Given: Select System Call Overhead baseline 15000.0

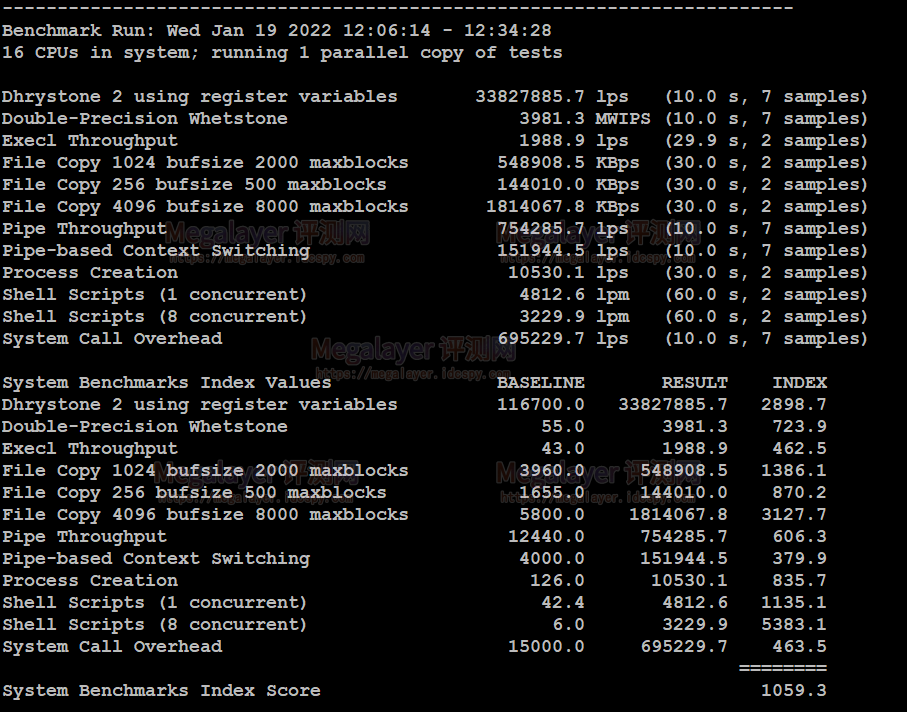Looking at the screenshot, I should click(546, 646).
